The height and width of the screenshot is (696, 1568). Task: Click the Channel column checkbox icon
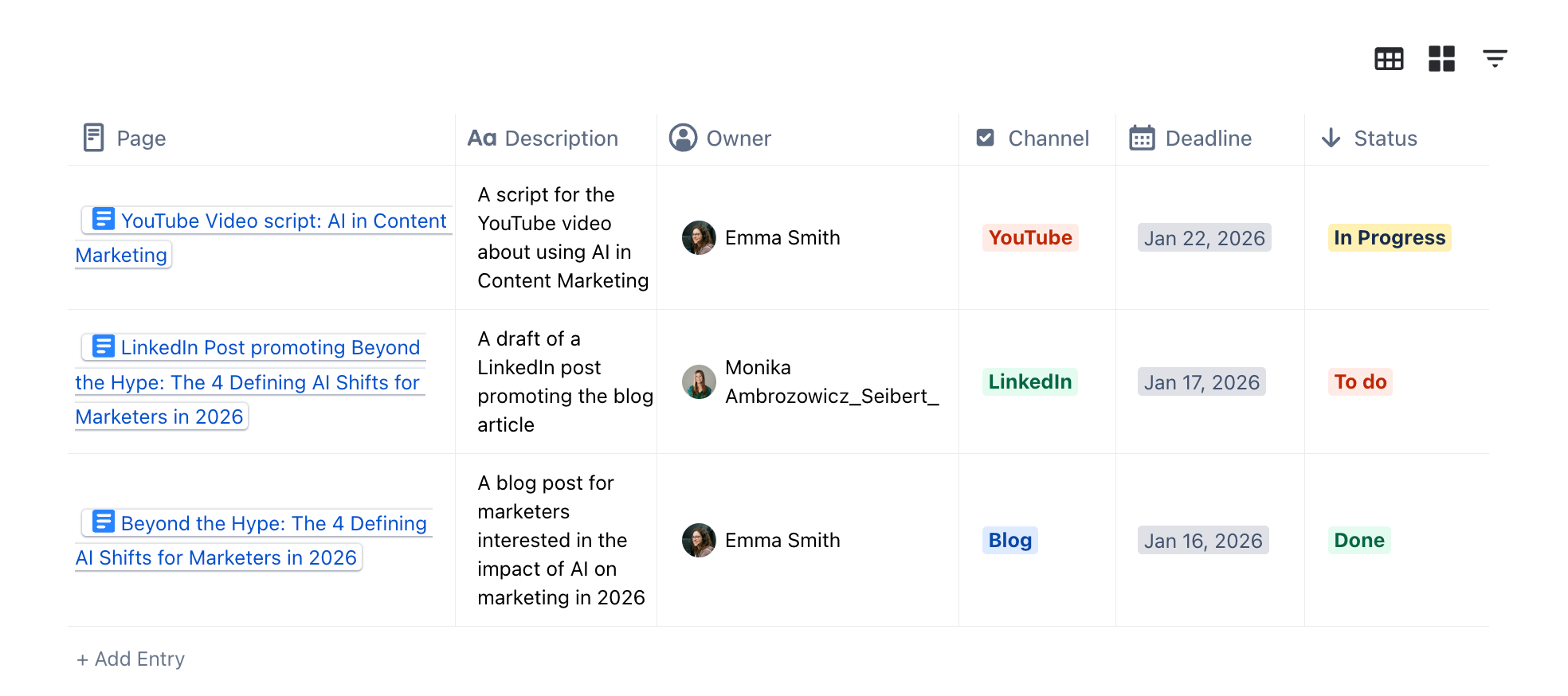tap(986, 138)
